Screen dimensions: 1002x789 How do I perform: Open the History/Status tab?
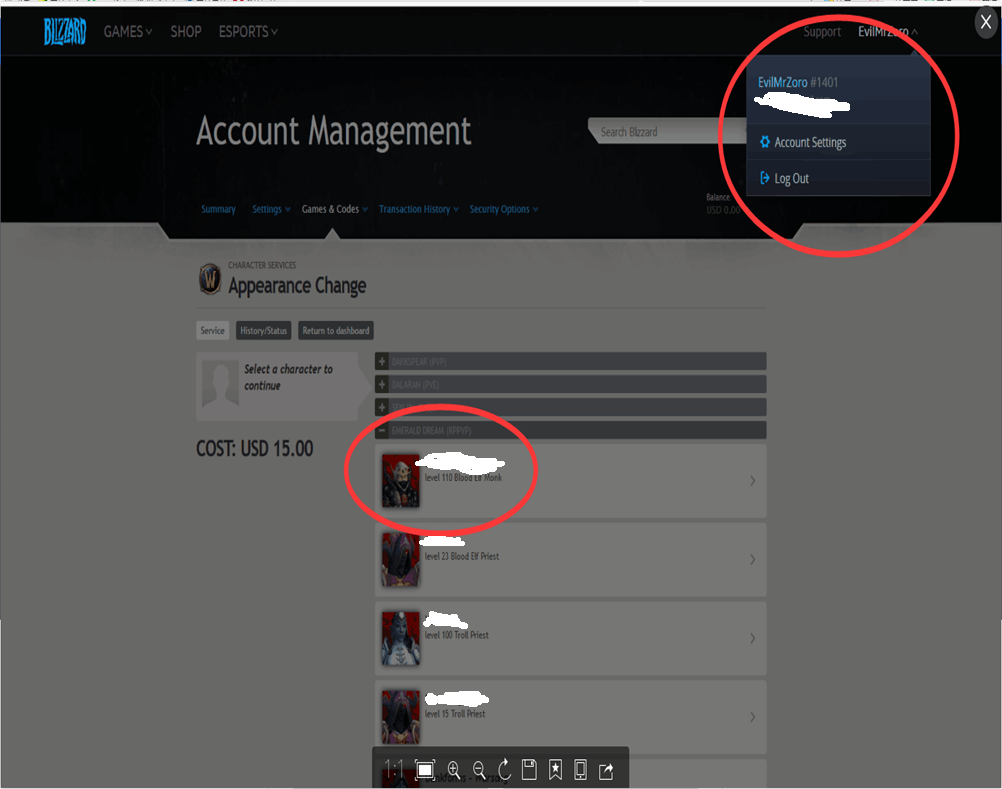(263, 330)
